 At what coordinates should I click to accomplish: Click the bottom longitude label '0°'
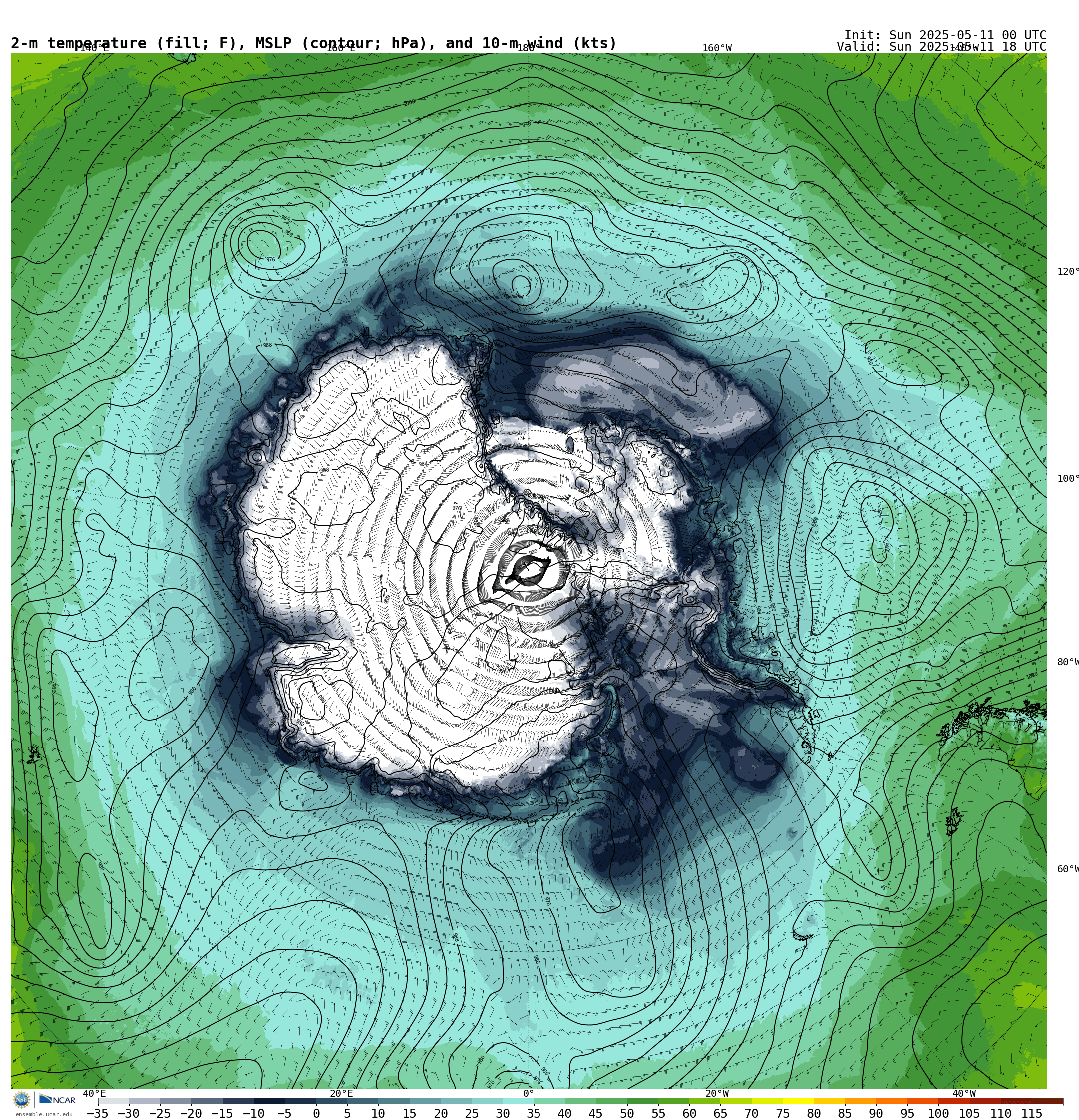pos(529,1093)
